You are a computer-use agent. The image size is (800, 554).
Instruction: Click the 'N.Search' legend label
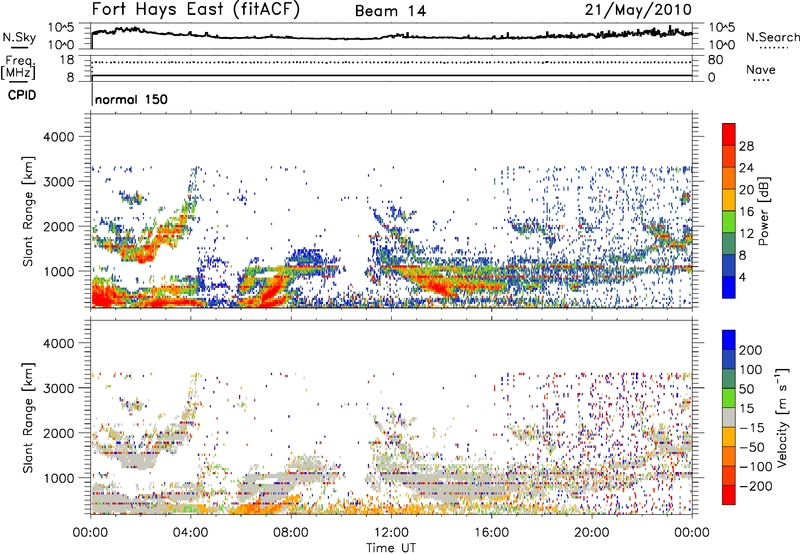coord(772,37)
